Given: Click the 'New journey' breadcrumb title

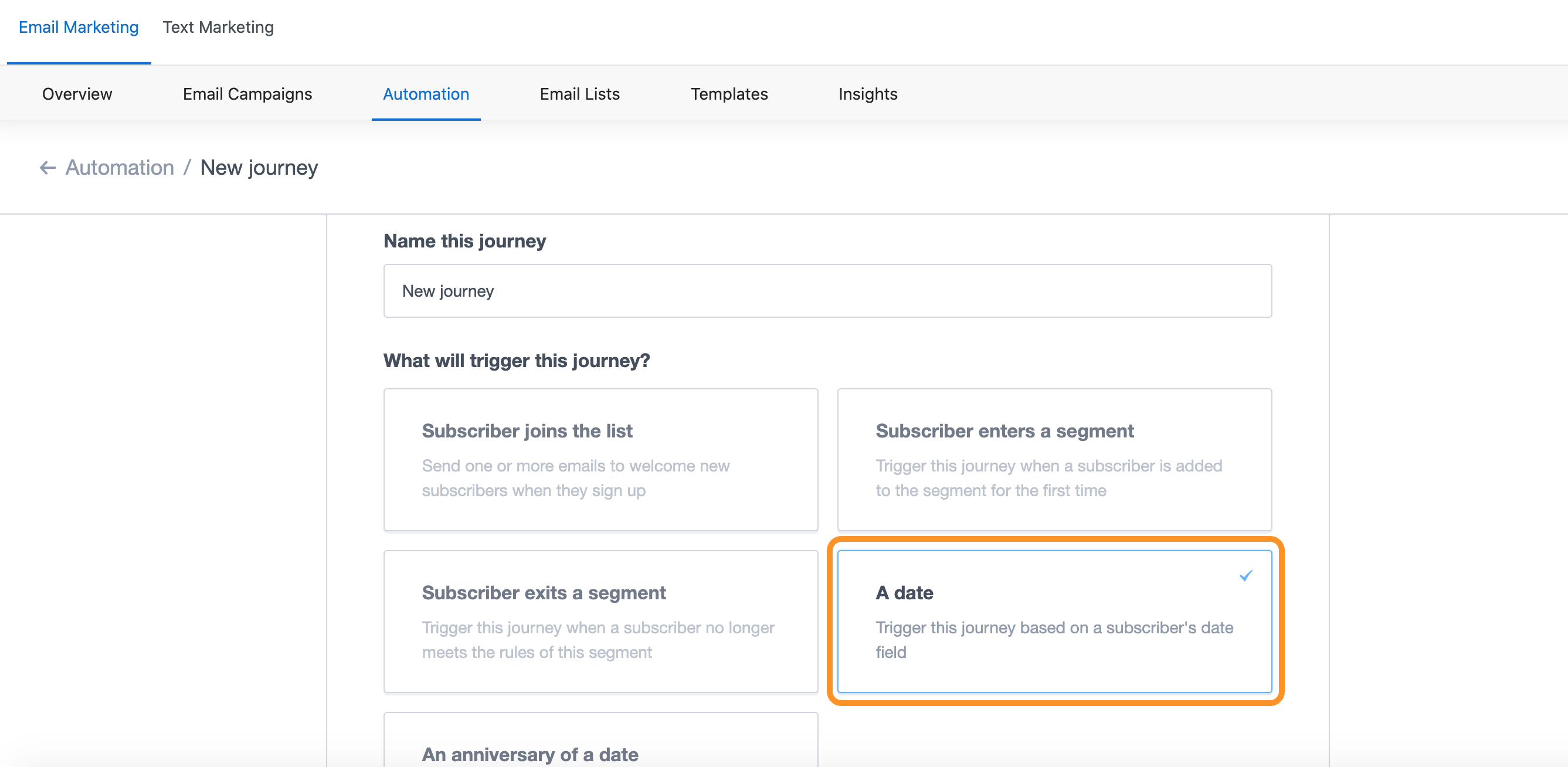Looking at the screenshot, I should [259, 167].
